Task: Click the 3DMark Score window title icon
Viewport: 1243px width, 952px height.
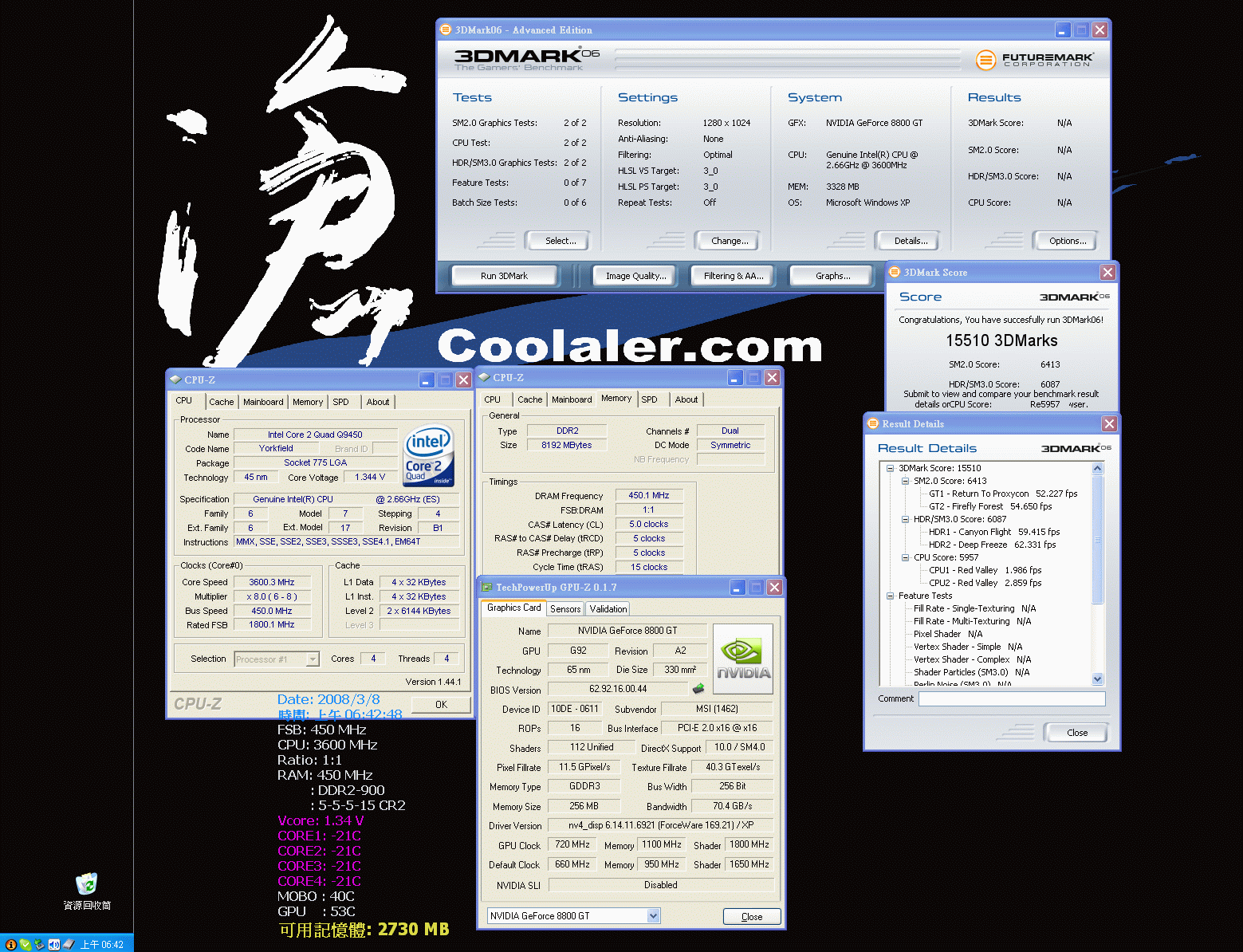Action: (x=895, y=272)
